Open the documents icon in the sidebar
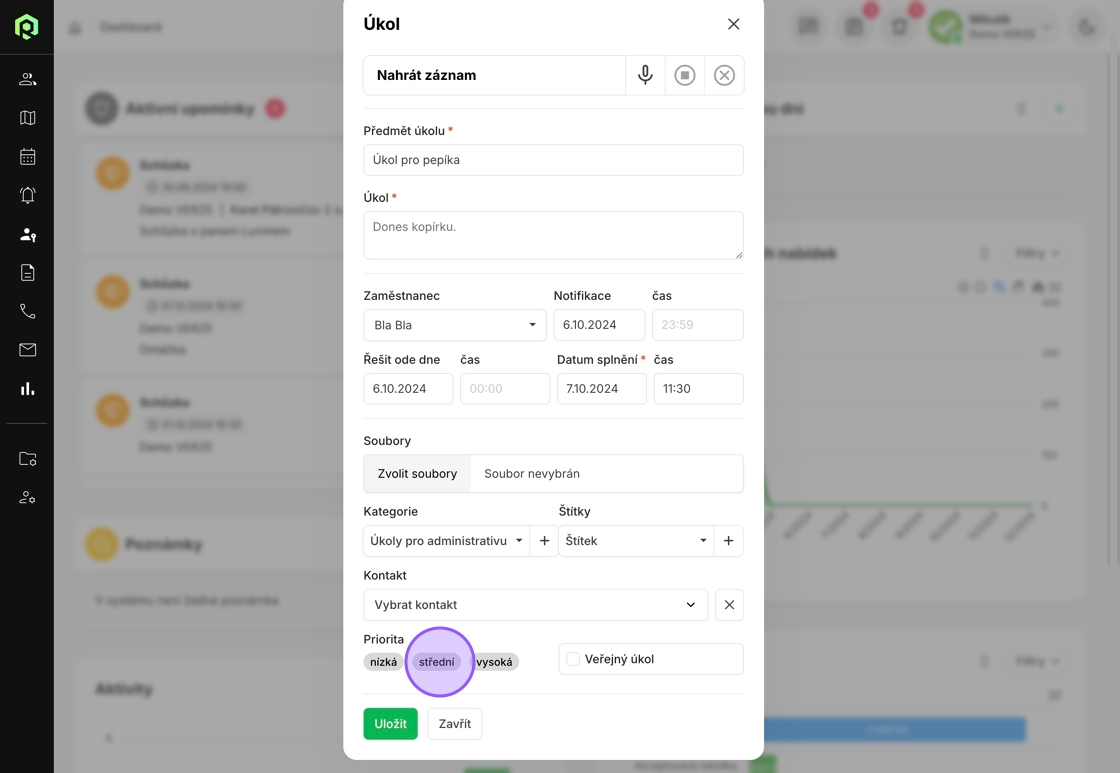Screen dimensions: 1120x773 [x=27, y=273]
